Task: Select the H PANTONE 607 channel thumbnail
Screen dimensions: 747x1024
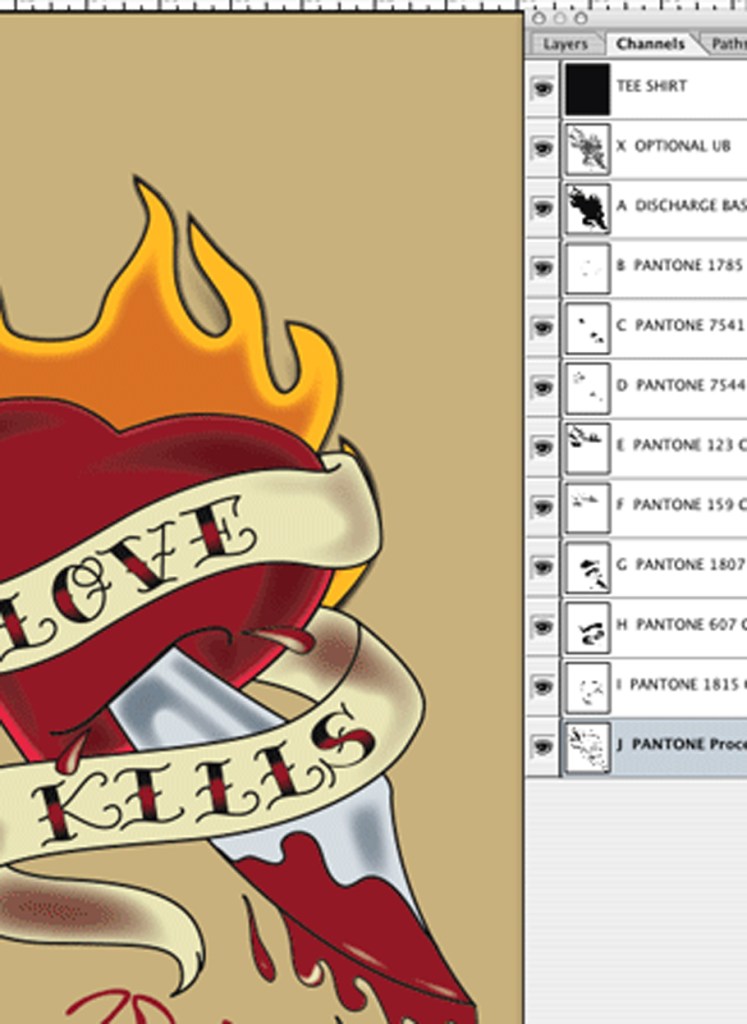Action: point(587,627)
